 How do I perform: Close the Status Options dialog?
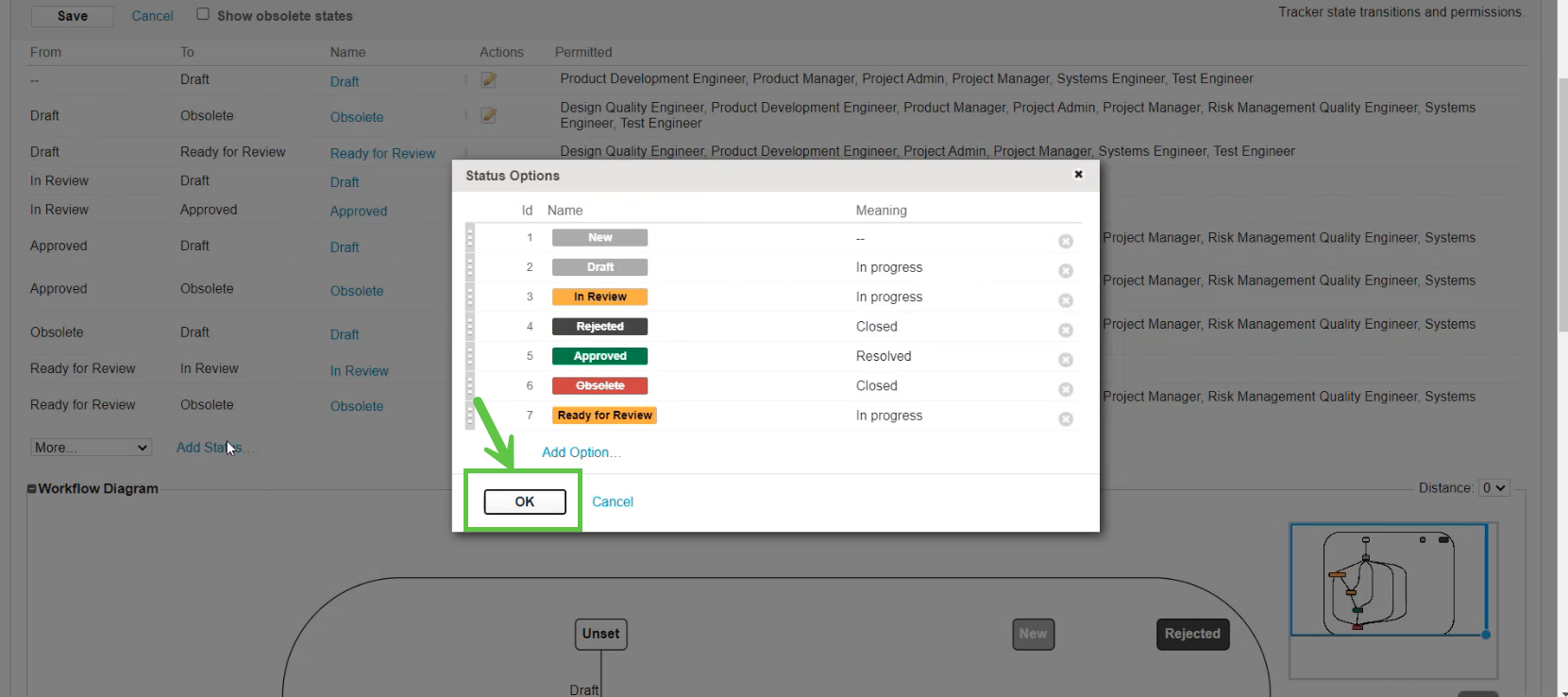[1078, 175]
